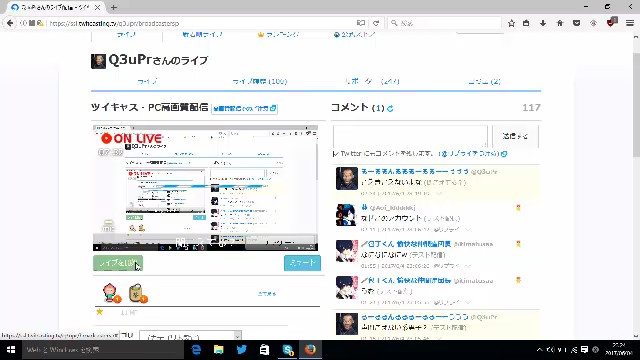Focus the Windows taskbar search box
The width and height of the screenshot is (640, 360).
[x=103, y=350]
